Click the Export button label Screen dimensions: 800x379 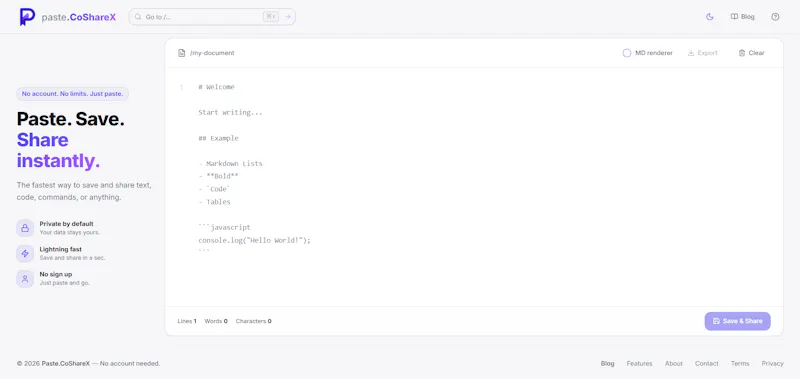pos(708,53)
